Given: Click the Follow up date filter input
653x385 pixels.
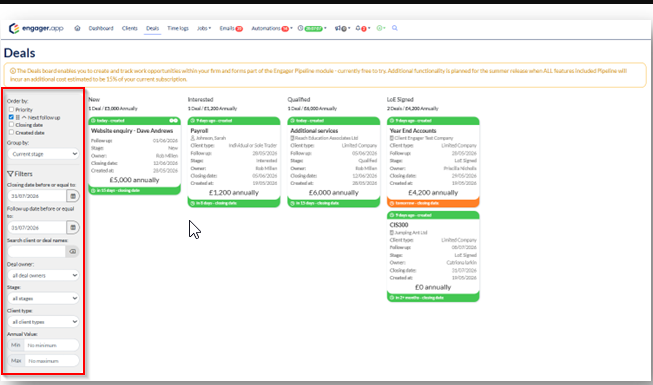Looking at the screenshot, I should [37, 228].
